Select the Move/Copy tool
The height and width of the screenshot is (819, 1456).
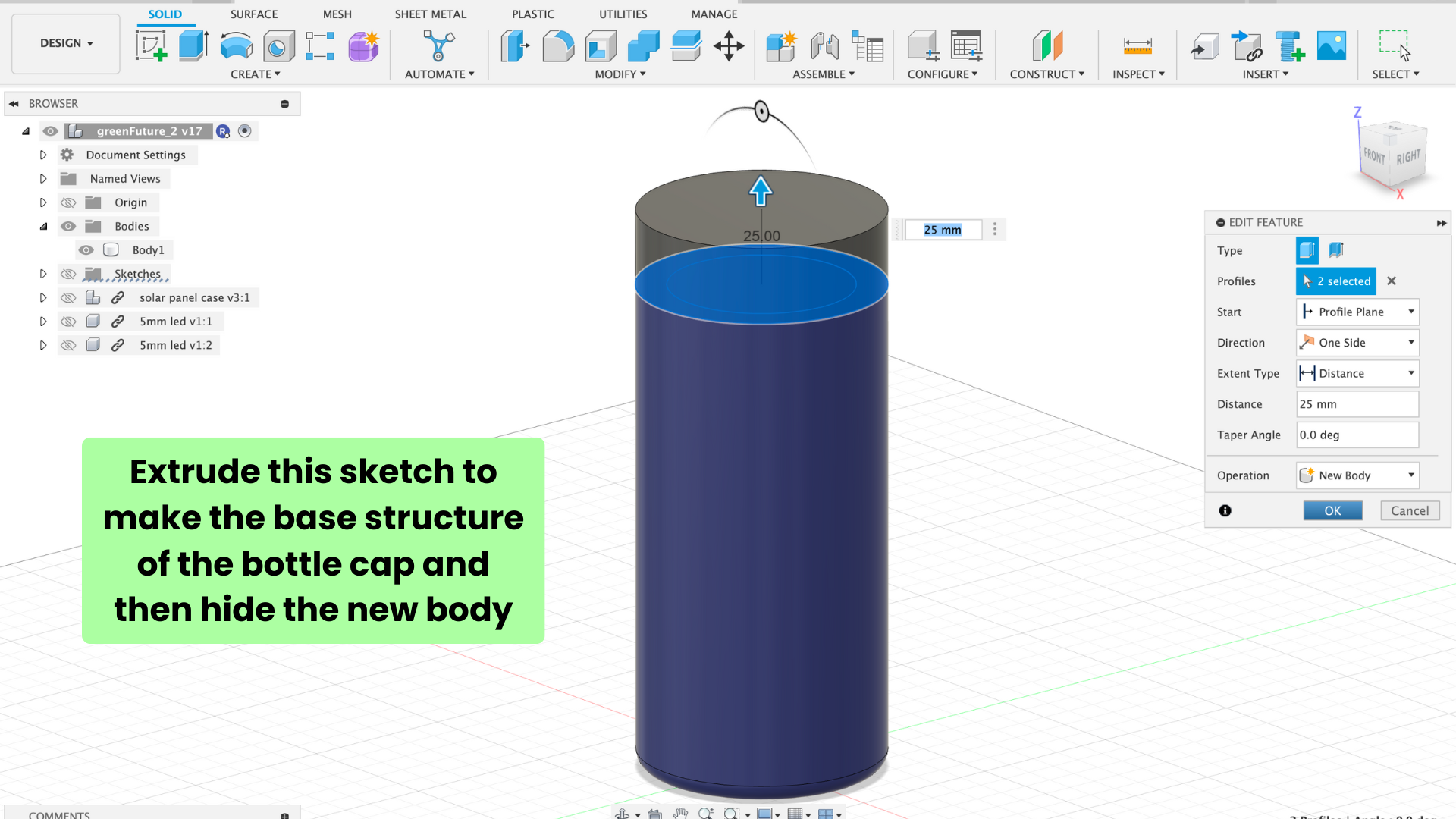pos(729,46)
